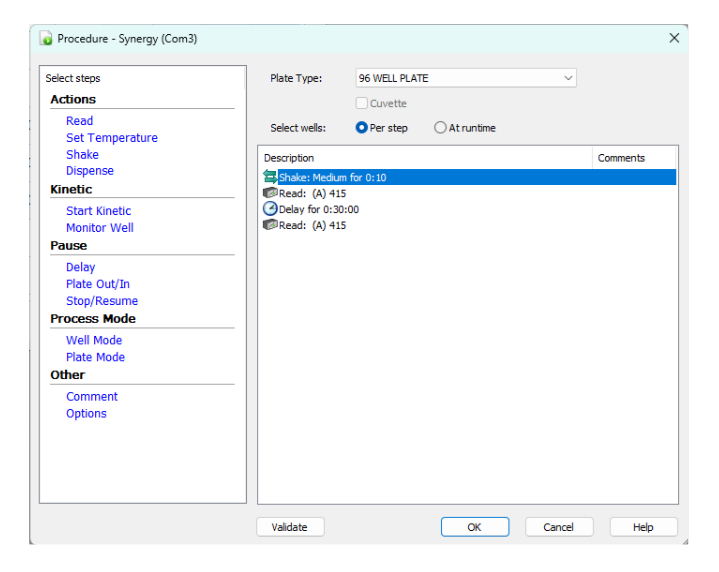Add a Shake action step

[x=83, y=155]
